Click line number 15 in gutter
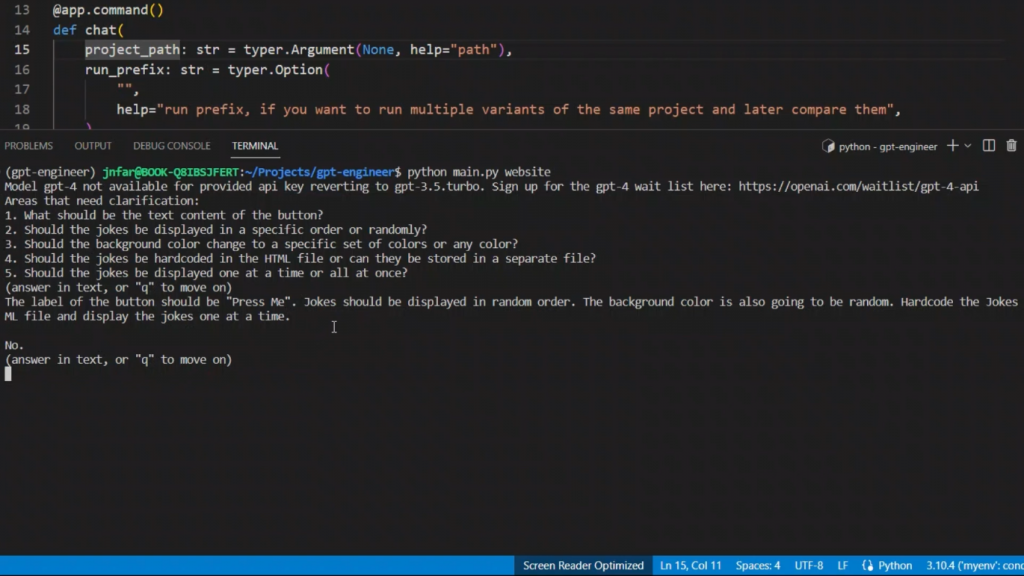 point(22,50)
